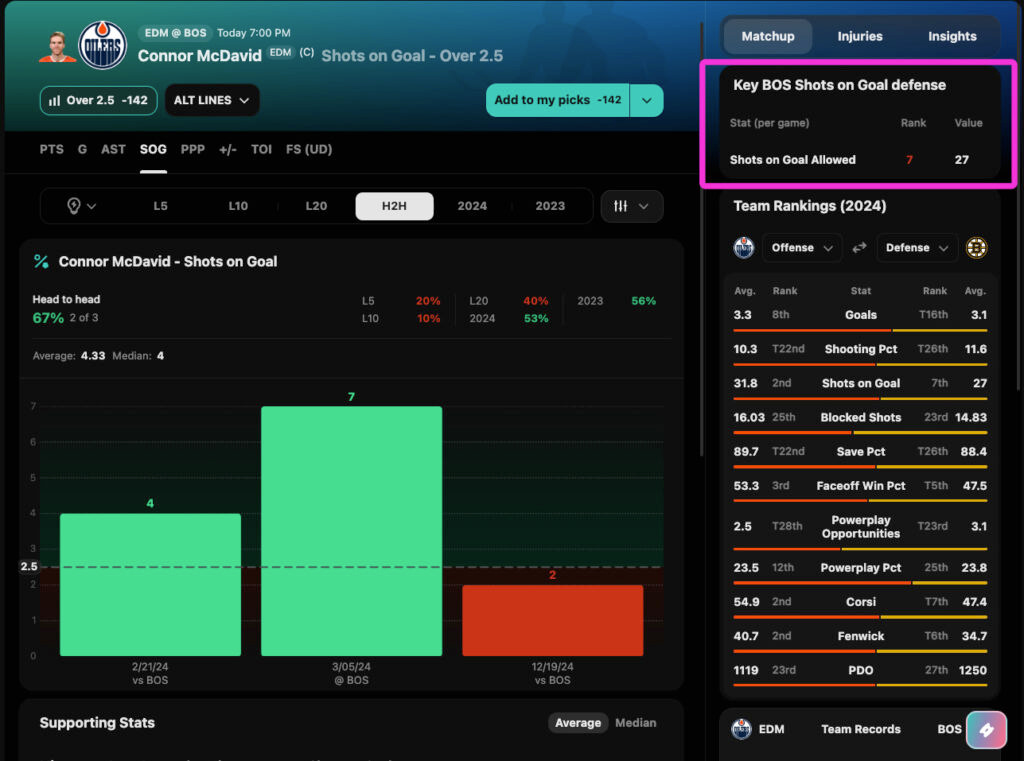Click the 2.5 line marker on chart axis
Screen dimensions: 1024x761
tap(29, 566)
